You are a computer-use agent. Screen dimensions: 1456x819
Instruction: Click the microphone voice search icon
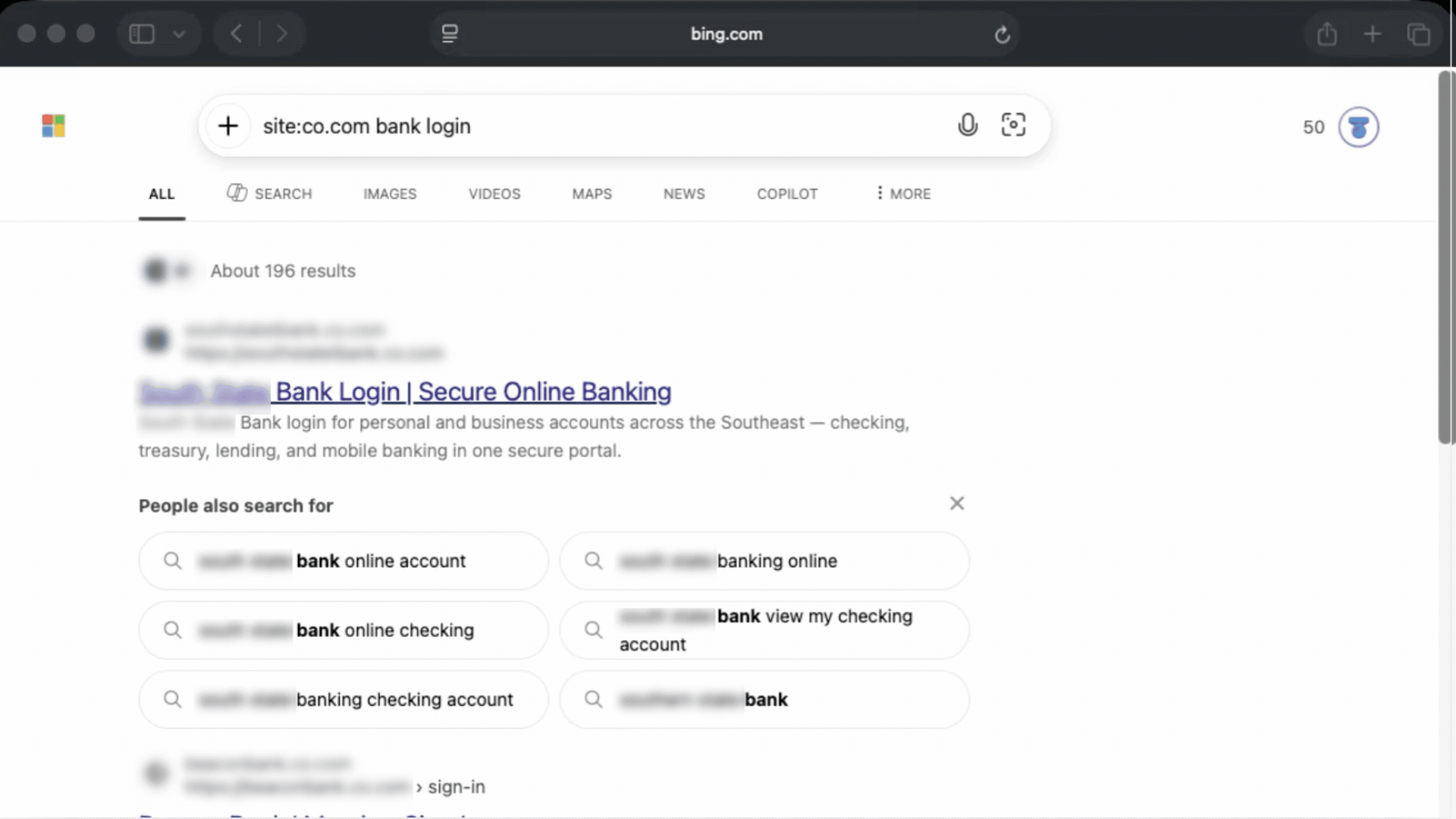968,125
